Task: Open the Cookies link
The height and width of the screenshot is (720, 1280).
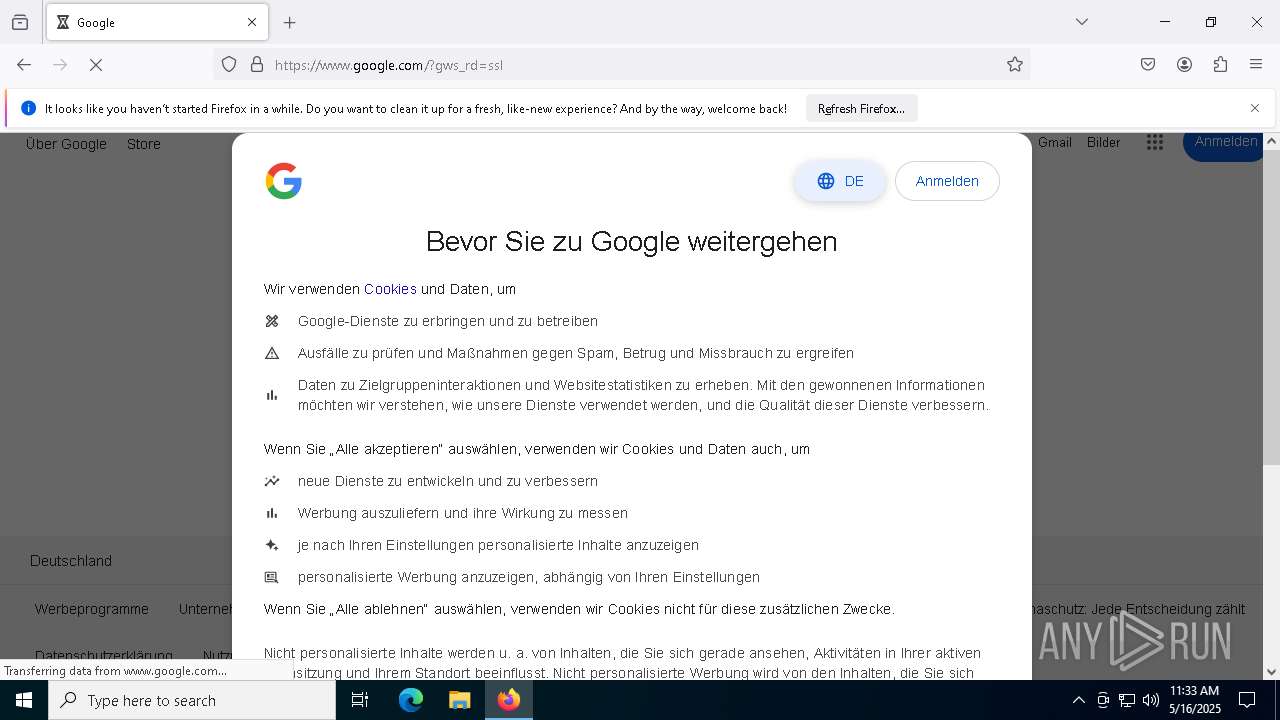Action: 390,289
